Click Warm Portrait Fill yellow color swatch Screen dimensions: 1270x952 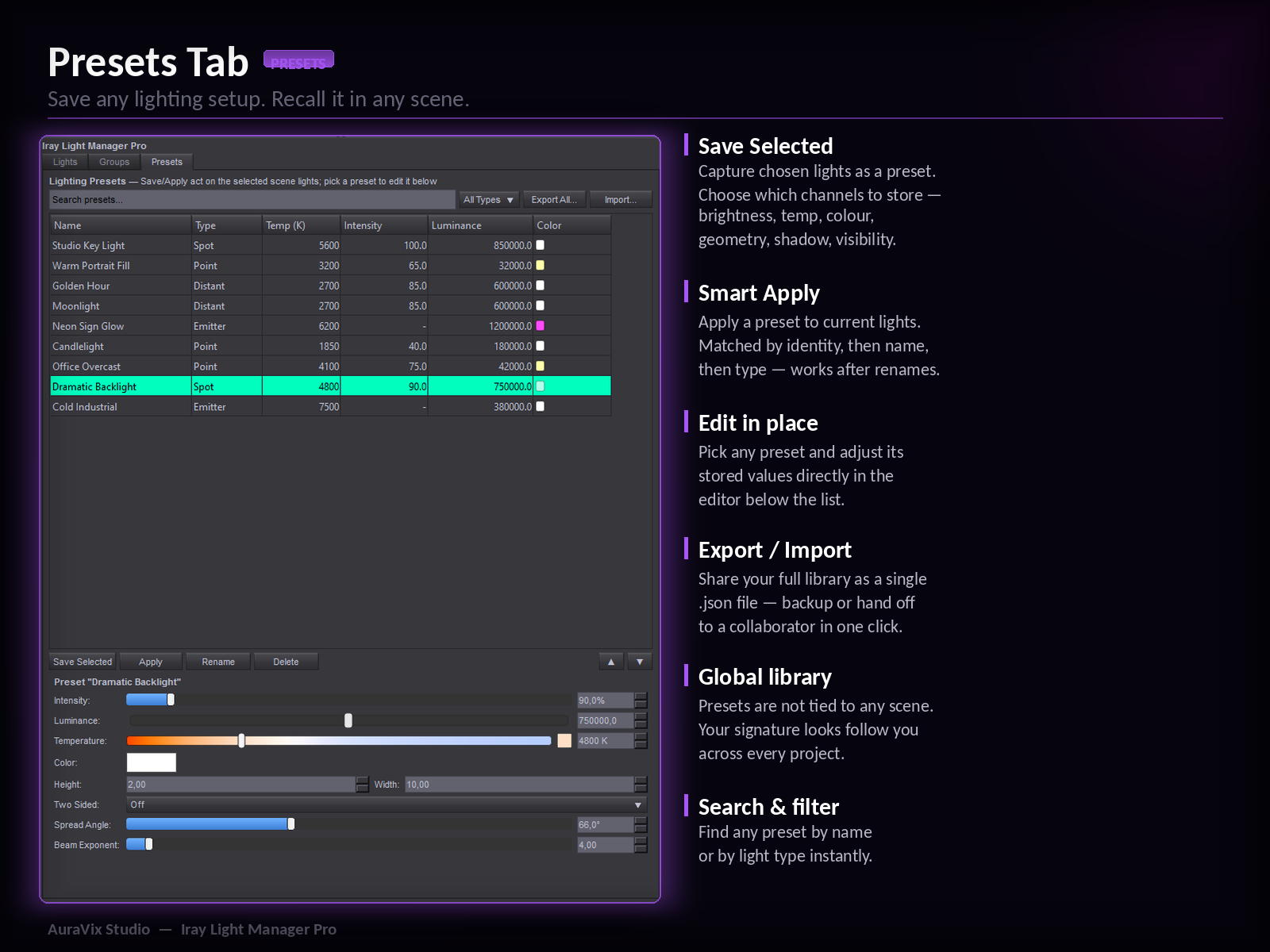point(541,266)
